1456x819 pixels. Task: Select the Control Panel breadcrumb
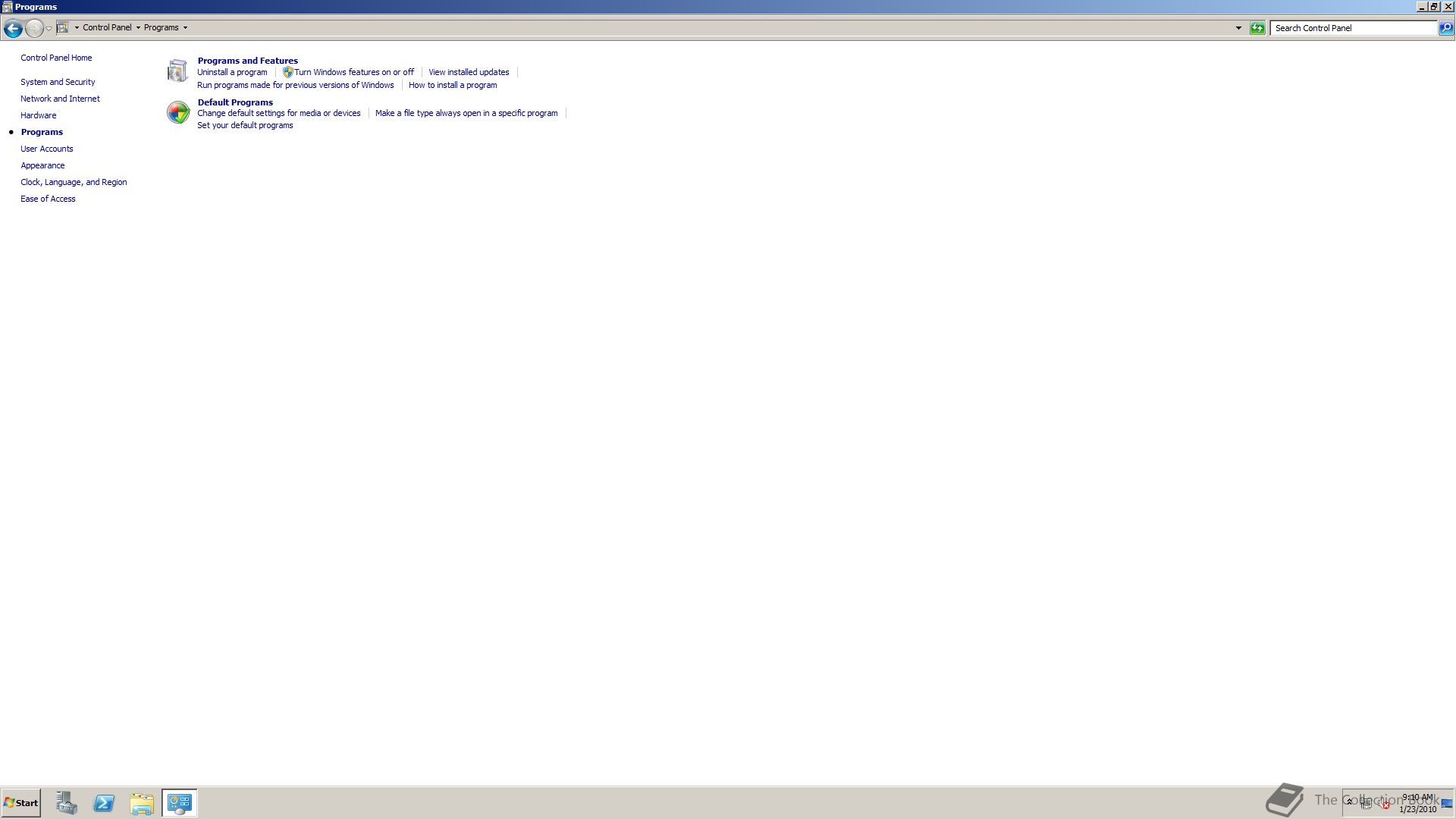pos(107,27)
